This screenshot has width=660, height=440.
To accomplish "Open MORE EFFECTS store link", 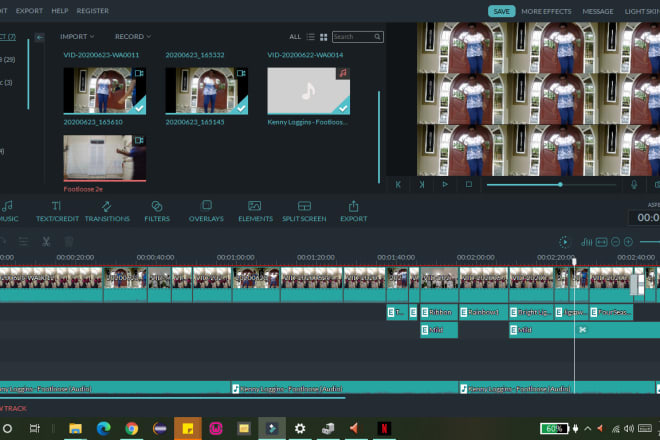I will tap(546, 11).
